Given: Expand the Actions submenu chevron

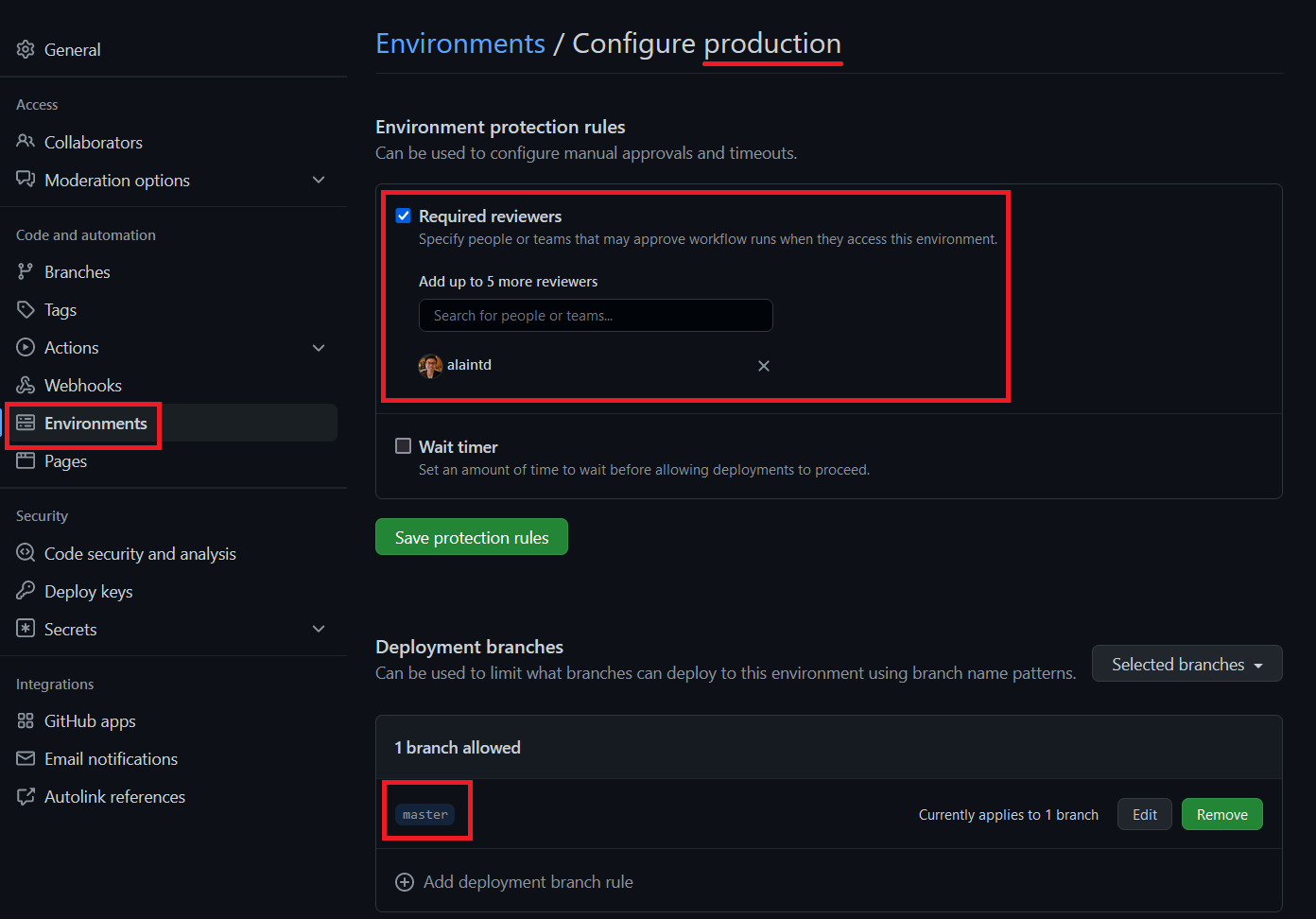Looking at the screenshot, I should pos(319,348).
